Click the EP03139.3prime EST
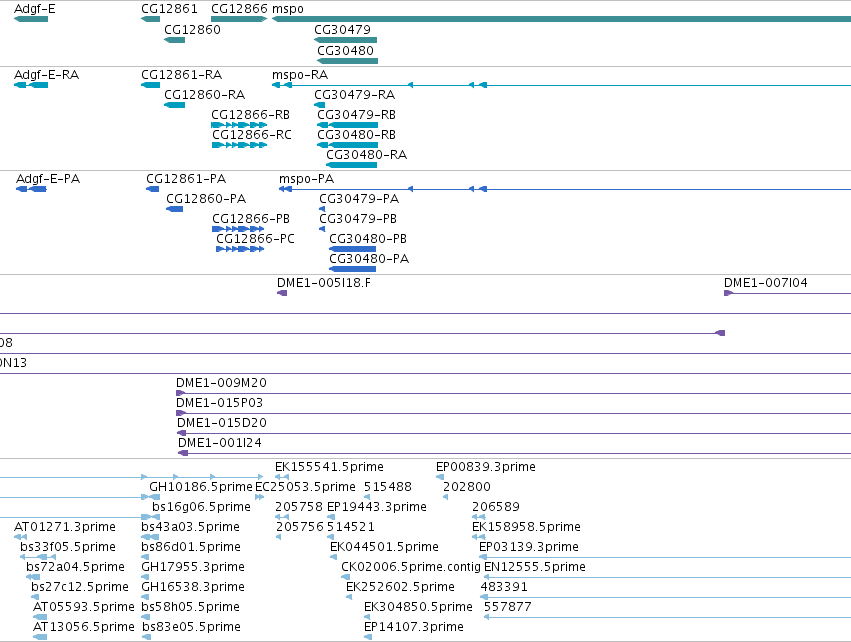This screenshot has width=851, height=642. point(665,557)
